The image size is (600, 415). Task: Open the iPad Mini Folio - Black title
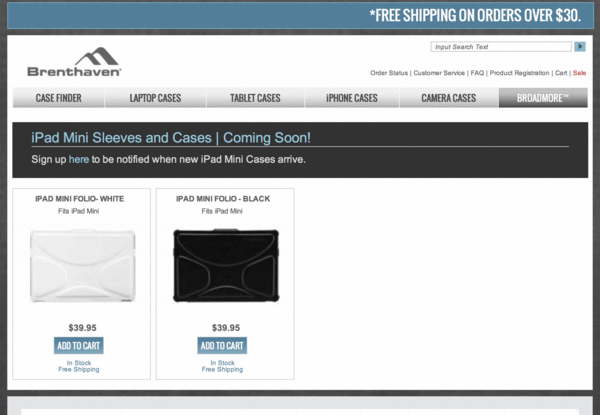[x=223, y=199]
